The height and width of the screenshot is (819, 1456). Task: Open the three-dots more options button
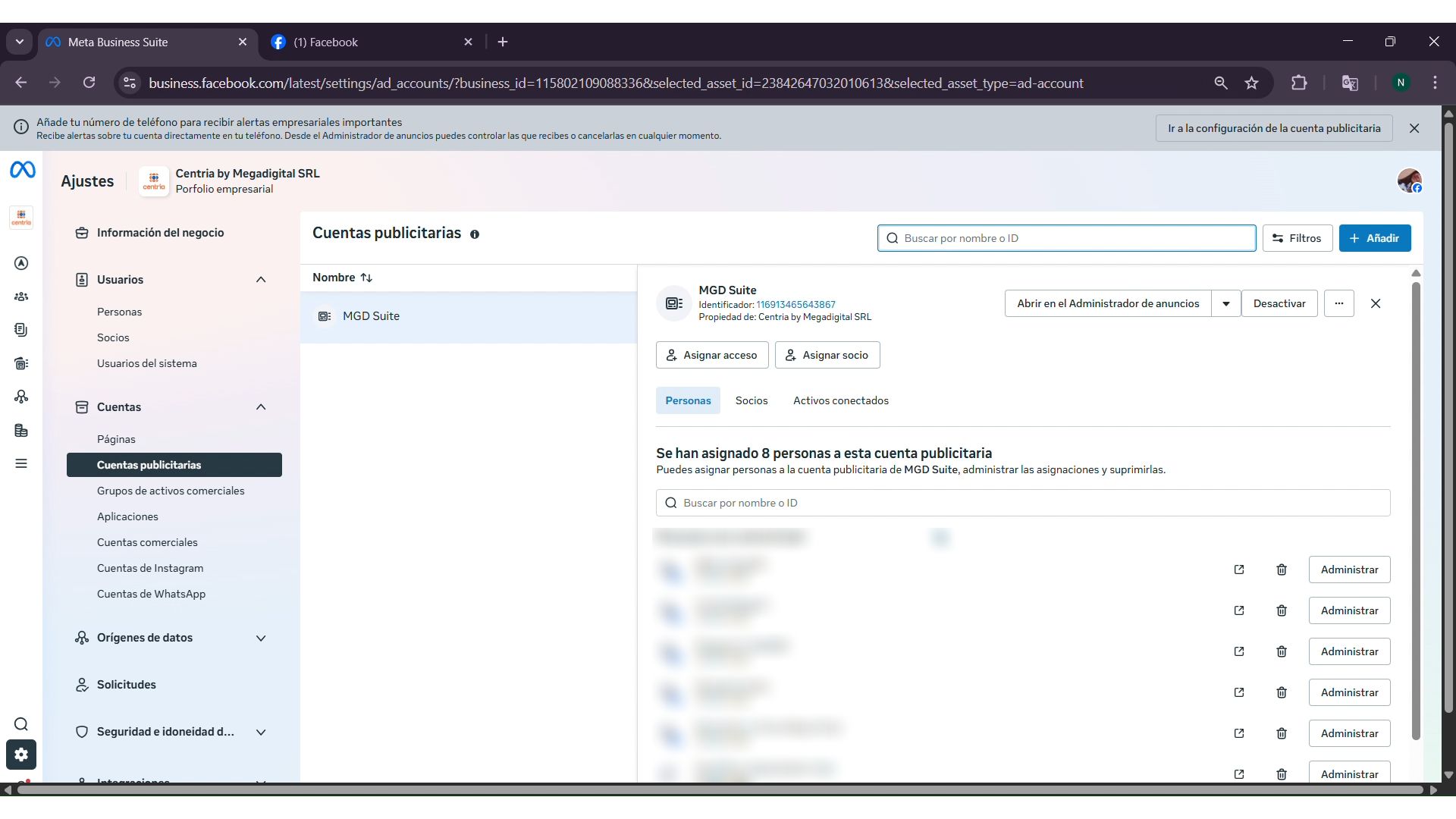(1339, 303)
